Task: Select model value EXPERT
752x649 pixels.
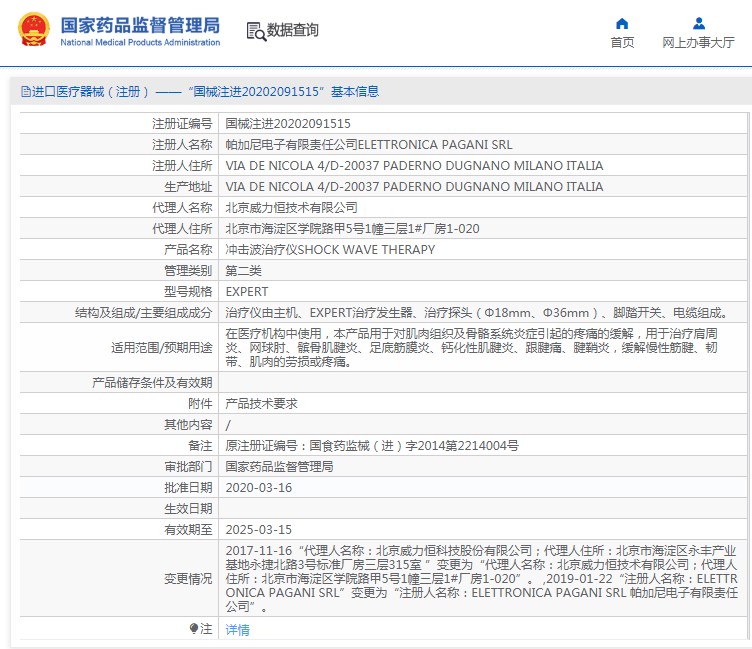Action: click(x=247, y=292)
